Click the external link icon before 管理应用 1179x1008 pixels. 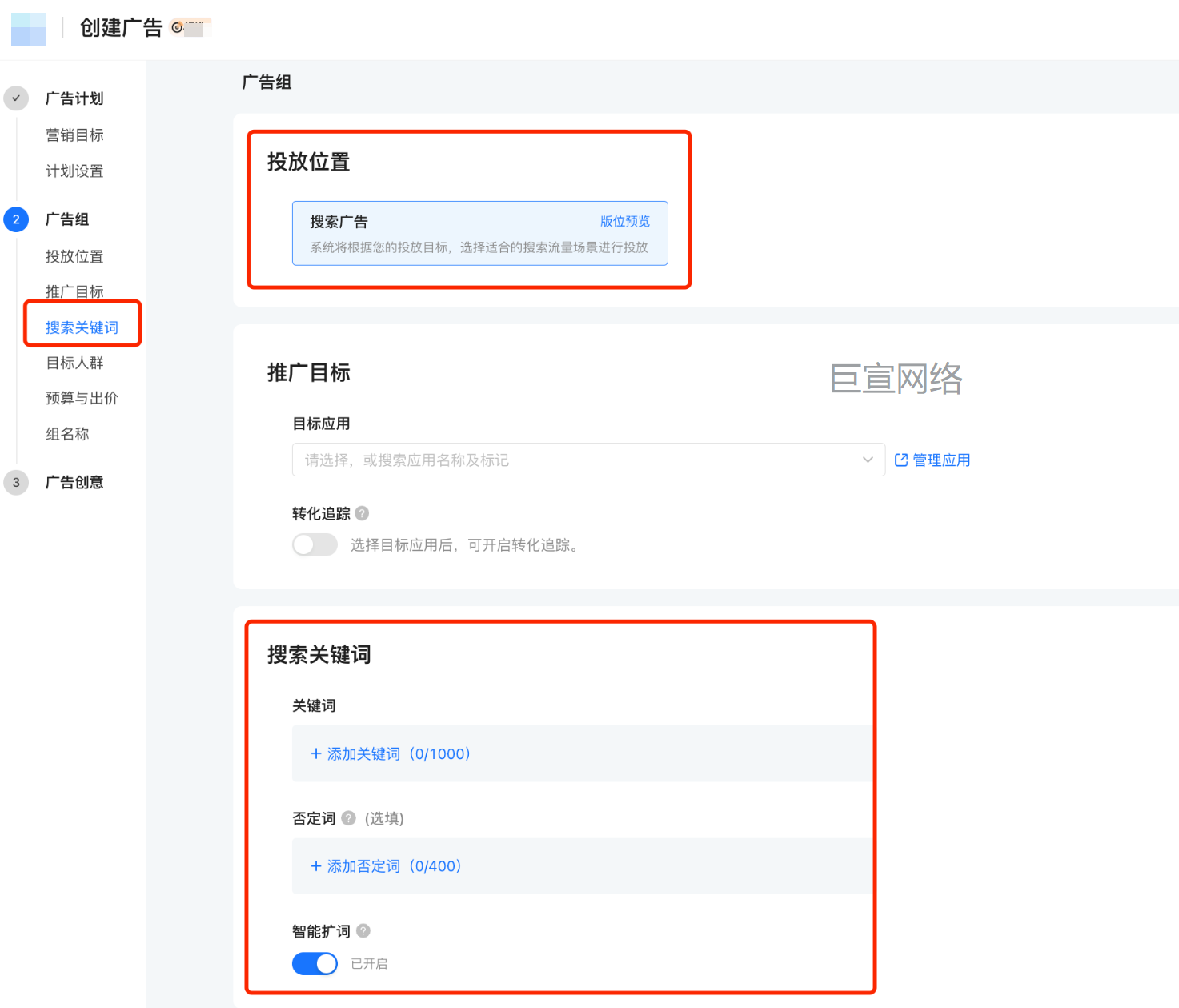[x=900, y=460]
